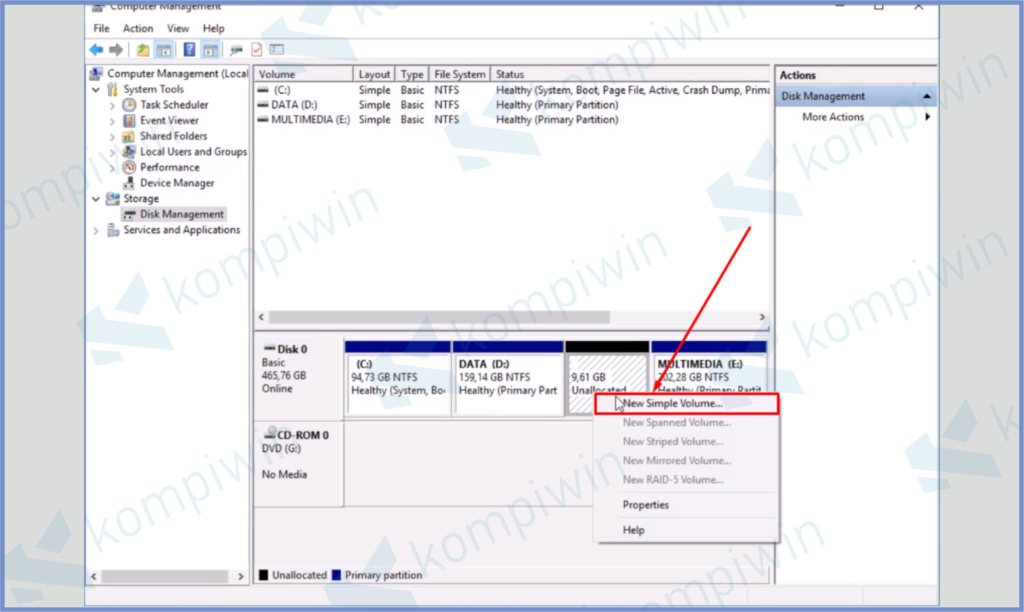The image size is (1024, 612).
Task: Click the Action menu in the menu bar
Action: click(x=138, y=28)
